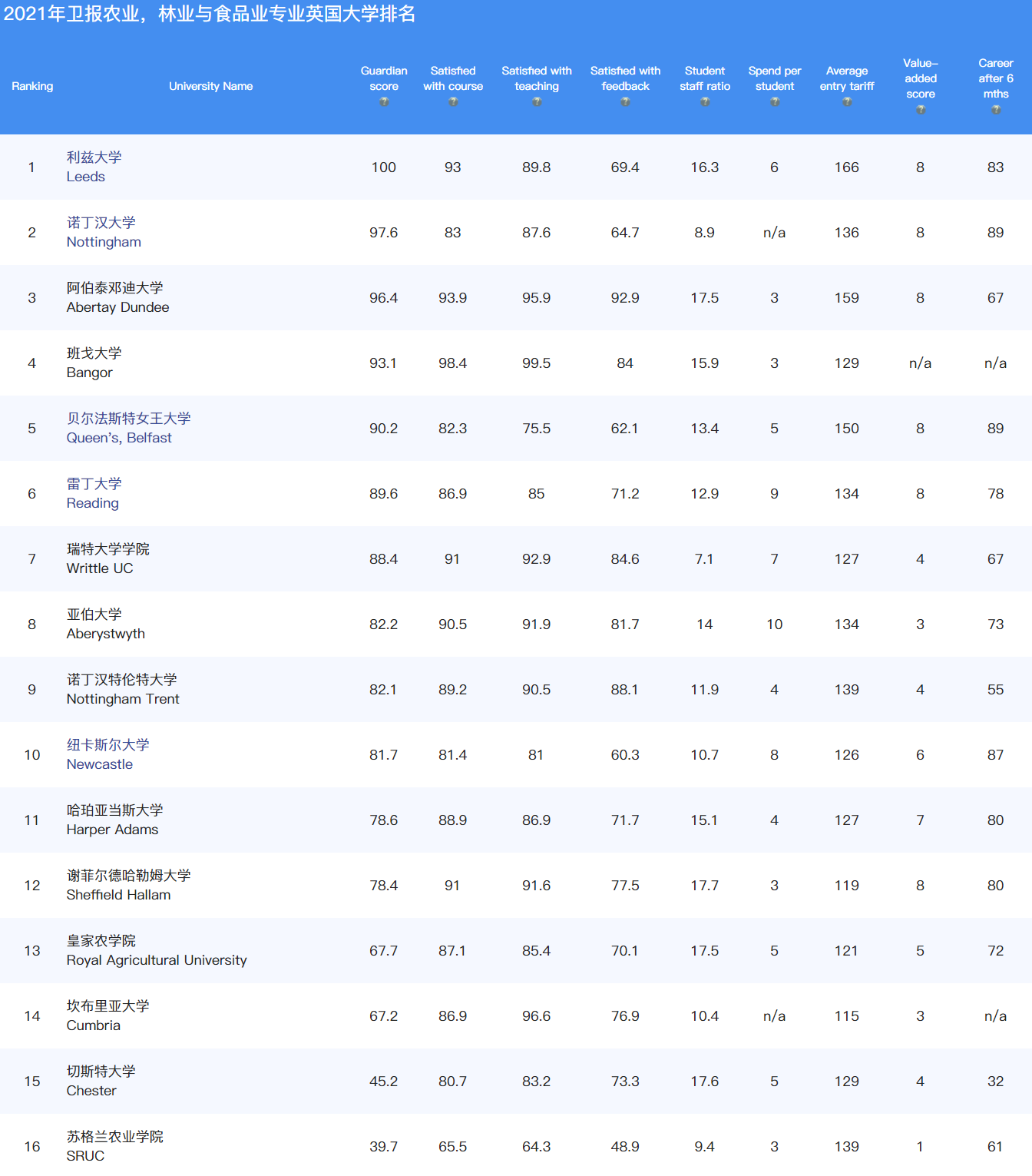
Task: Select Bangor's teaching satisfaction value 99.5
Action: [x=537, y=363]
